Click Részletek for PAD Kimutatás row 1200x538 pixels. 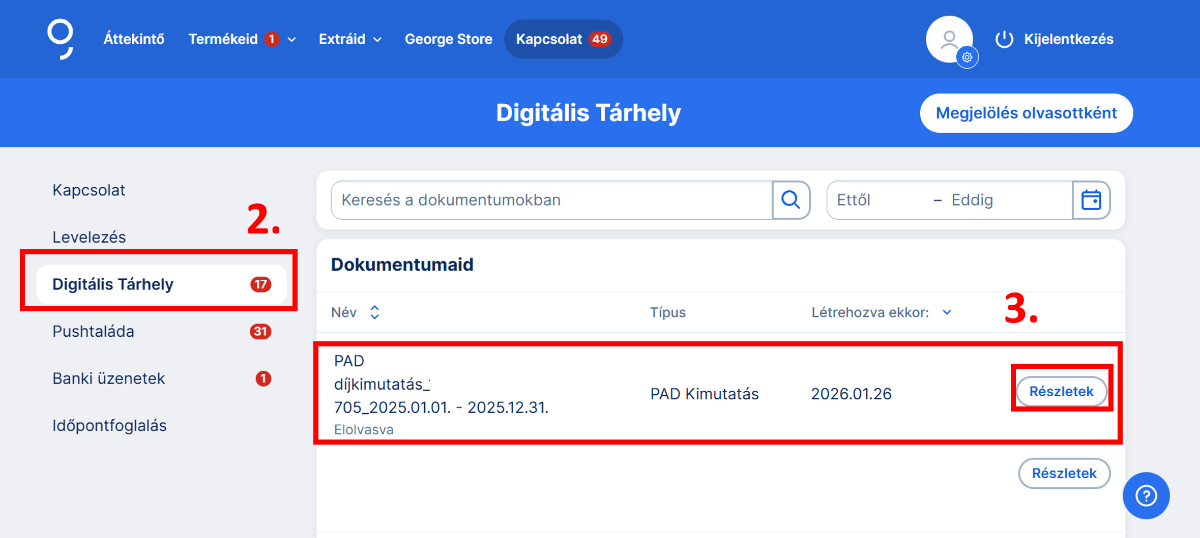tap(1062, 391)
